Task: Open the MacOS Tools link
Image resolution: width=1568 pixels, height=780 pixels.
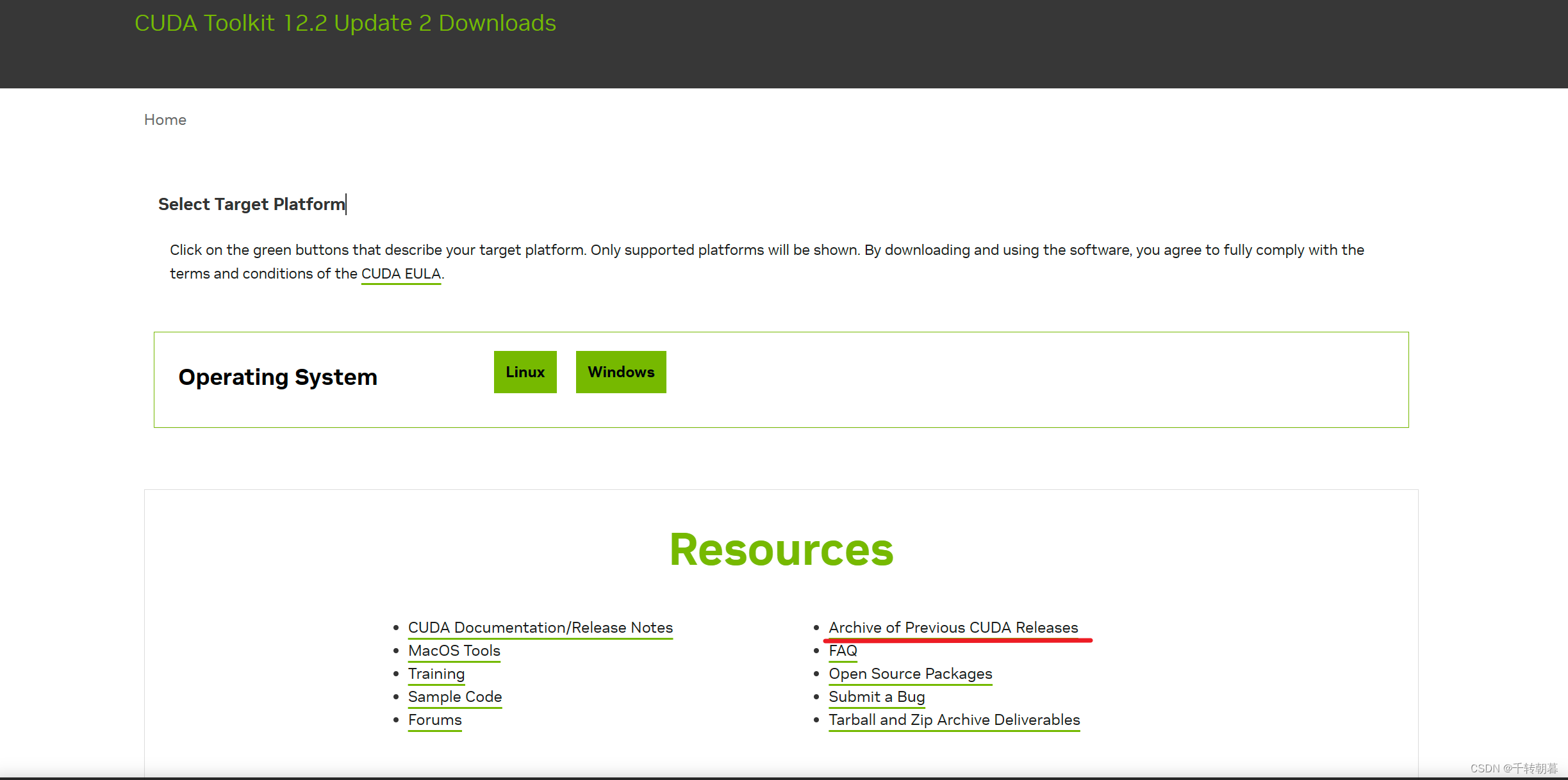Action: 454,651
